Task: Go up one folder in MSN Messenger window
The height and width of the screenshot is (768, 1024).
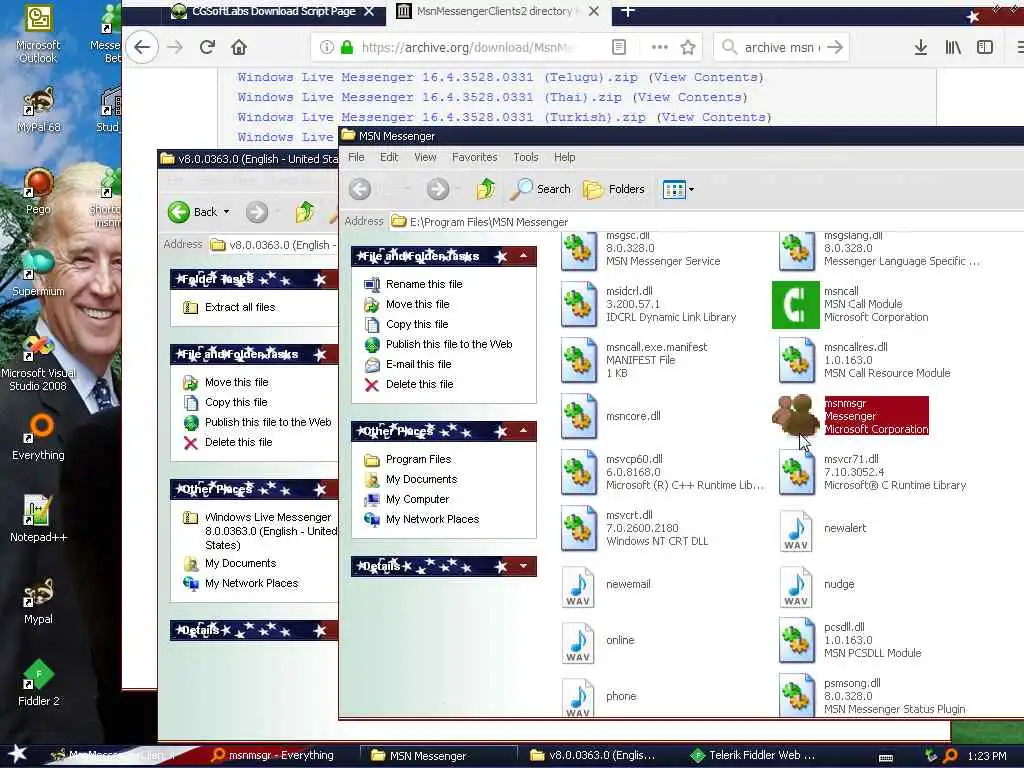Action: point(485,189)
